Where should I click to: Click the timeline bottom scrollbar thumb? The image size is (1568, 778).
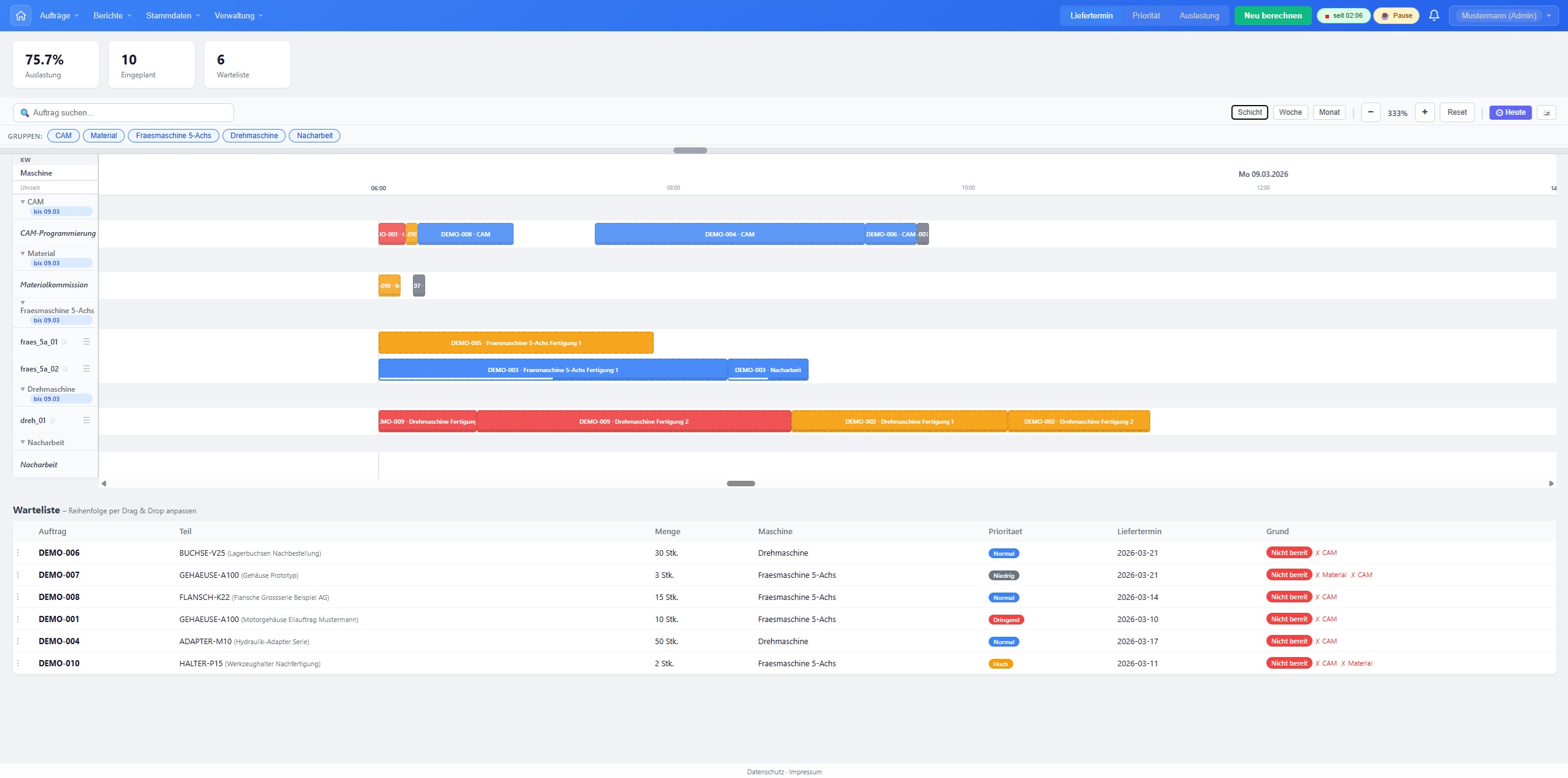(x=741, y=483)
